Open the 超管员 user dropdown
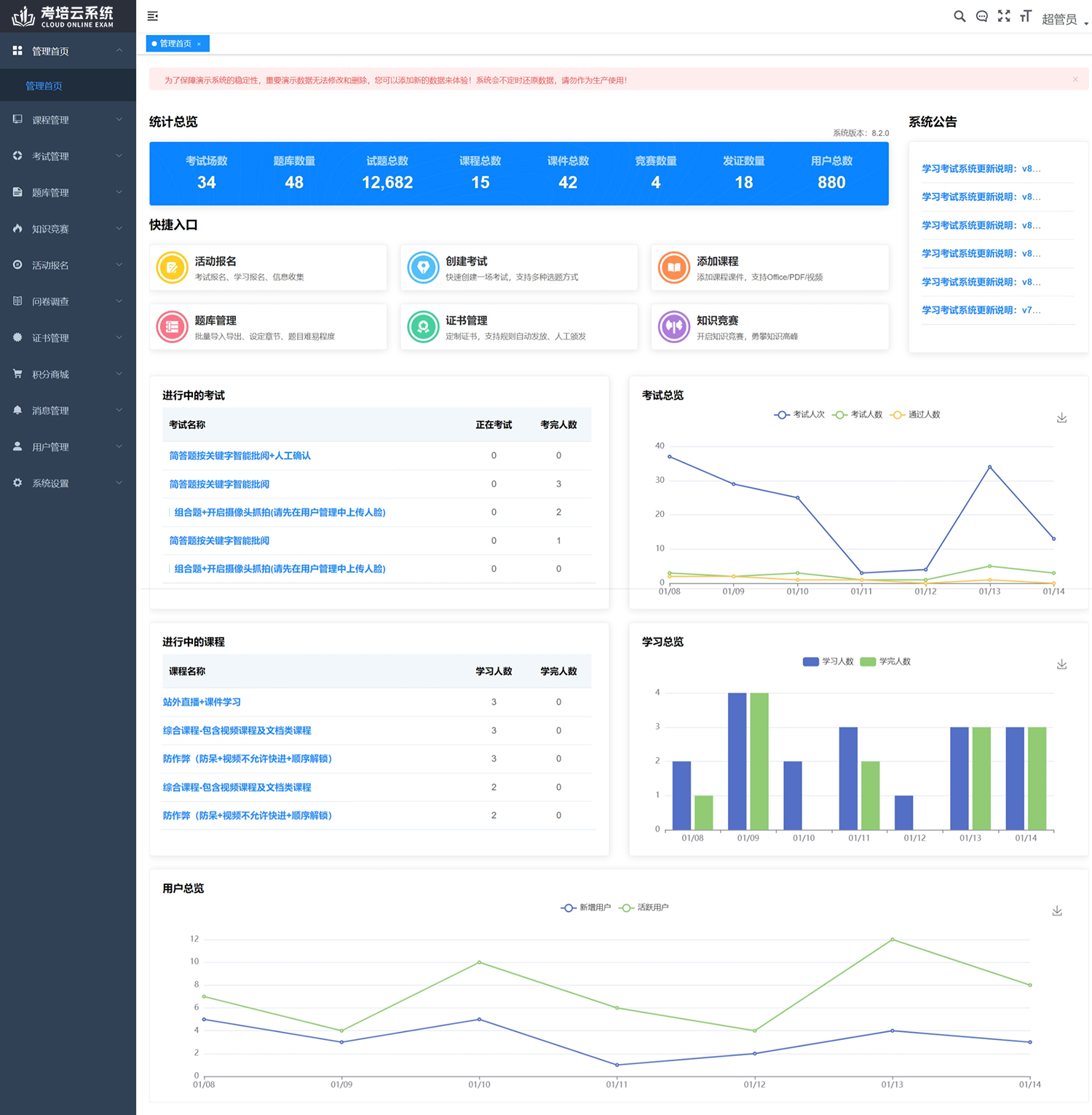This screenshot has height=1115, width=1092. click(x=1064, y=20)
